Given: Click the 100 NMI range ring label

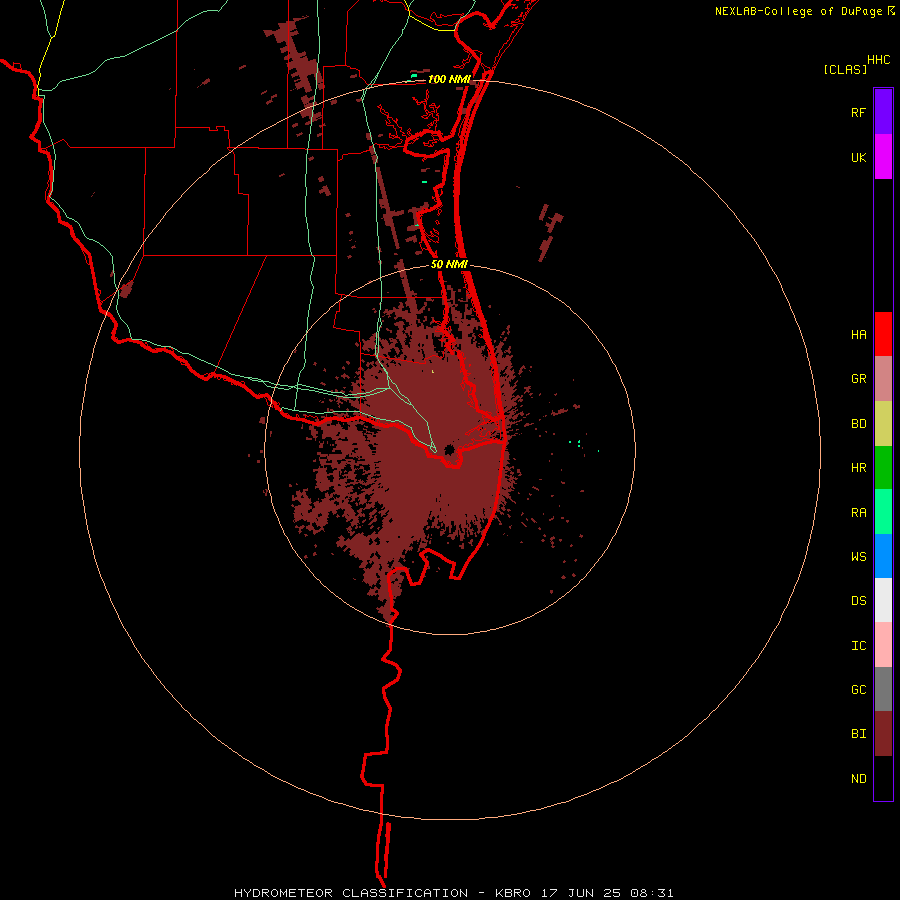Looking at the screenshot, I should coord(449,79).
